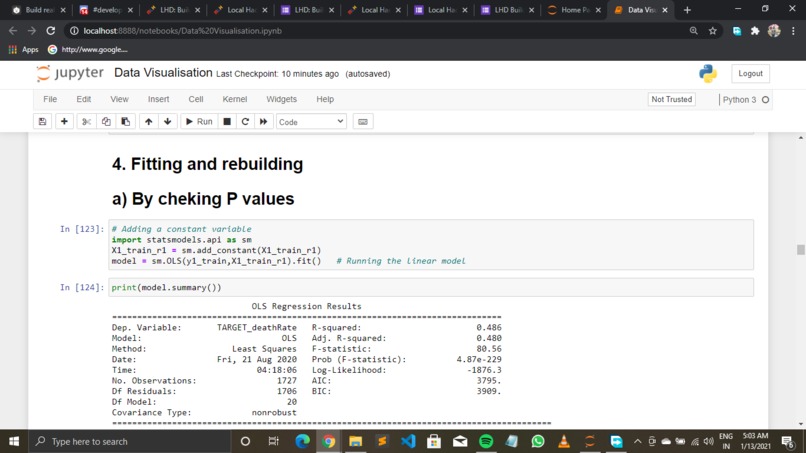Viewport: 806px width, 453px height.
Task: Open the Apps bookmarks shortcut
Action: coord(24,49)
